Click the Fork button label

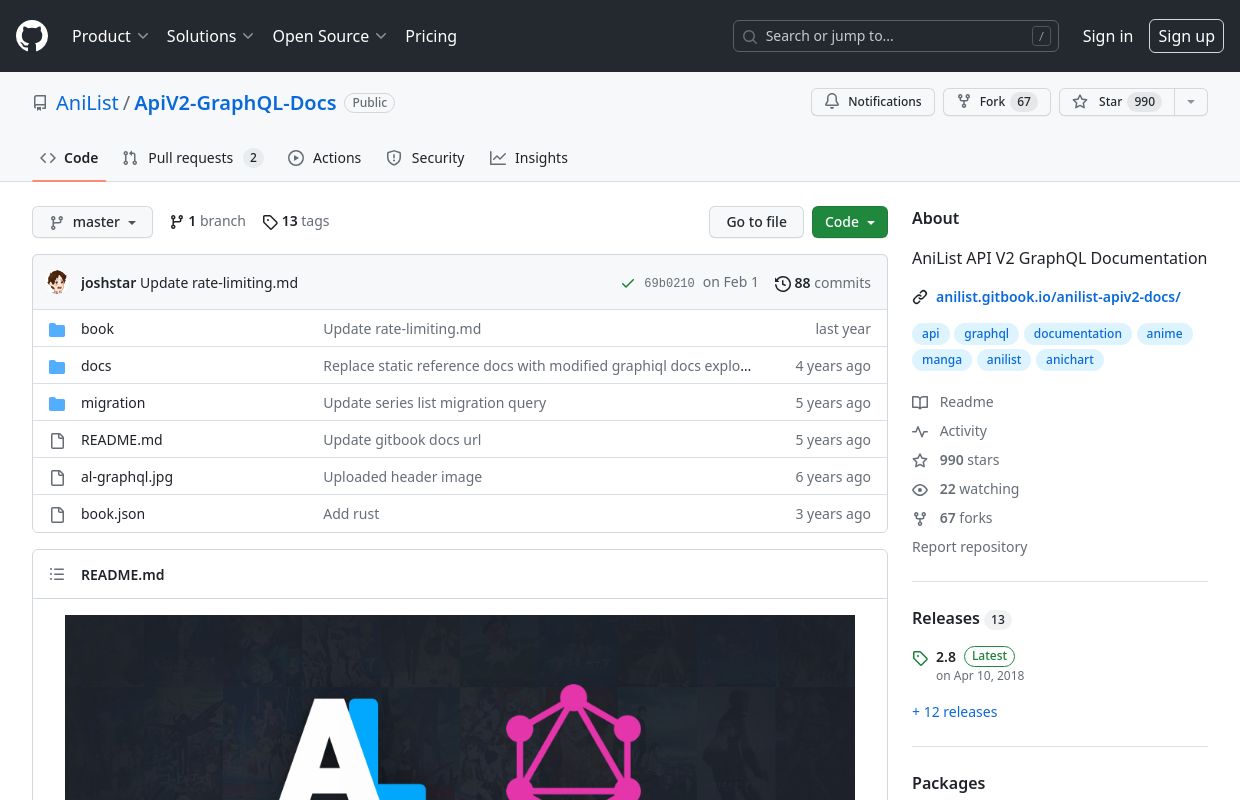pos(992,102)
